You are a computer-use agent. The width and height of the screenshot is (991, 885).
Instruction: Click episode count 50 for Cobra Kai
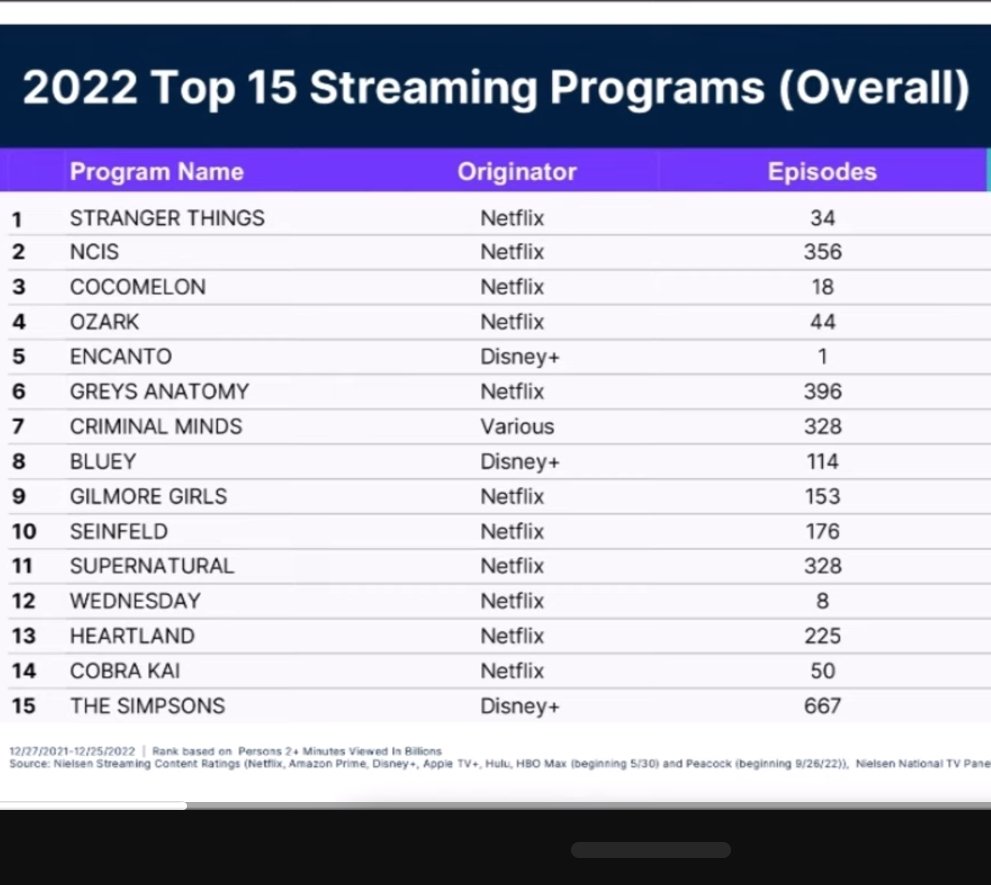(822, 671)
